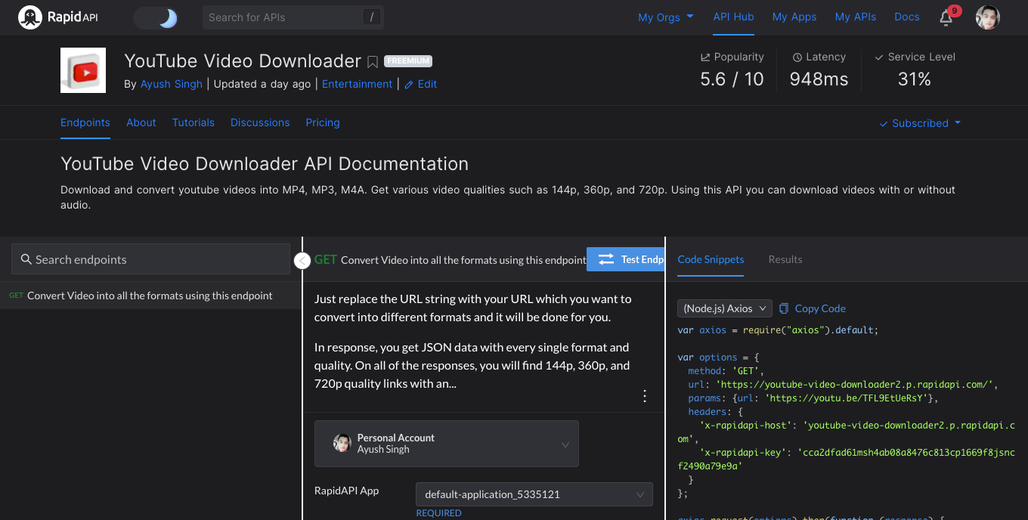Focus the Search endpoints field
Image resolution: width=1028 pixels, height=520 pixels.
pyautogui.click(x=151, y=259)
